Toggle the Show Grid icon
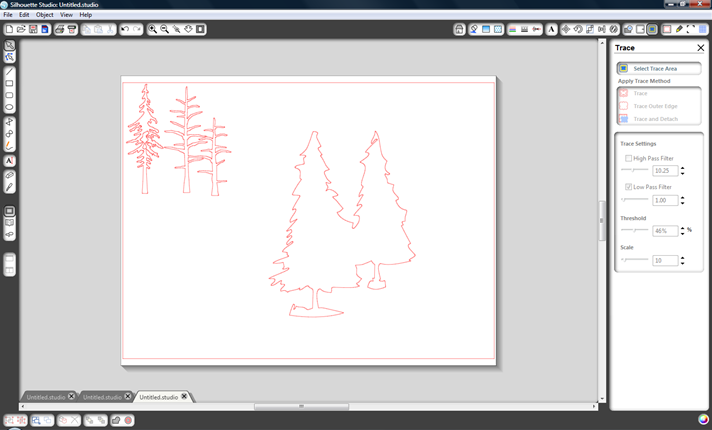 [702, 29]
